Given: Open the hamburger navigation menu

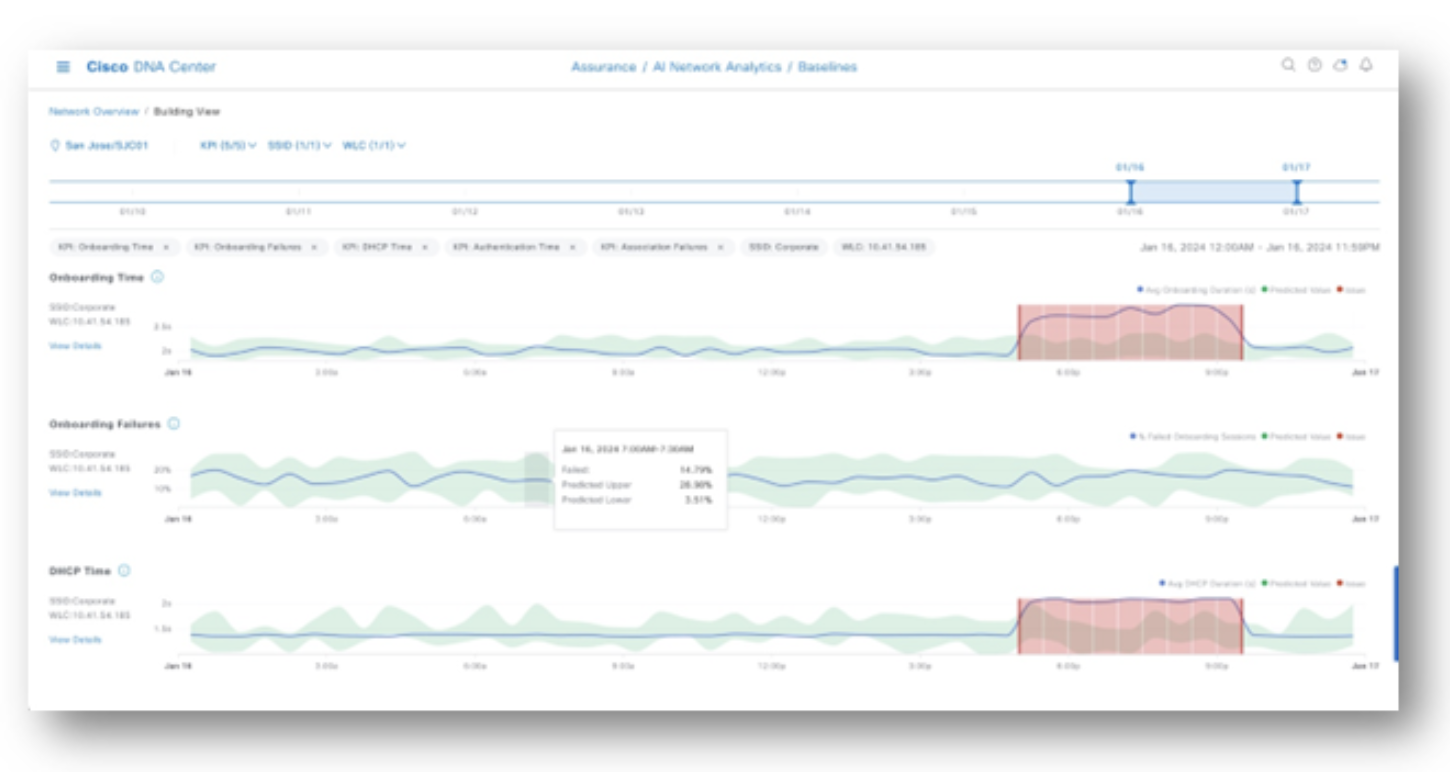Looking at the screenshot, I should click(63, 67).
